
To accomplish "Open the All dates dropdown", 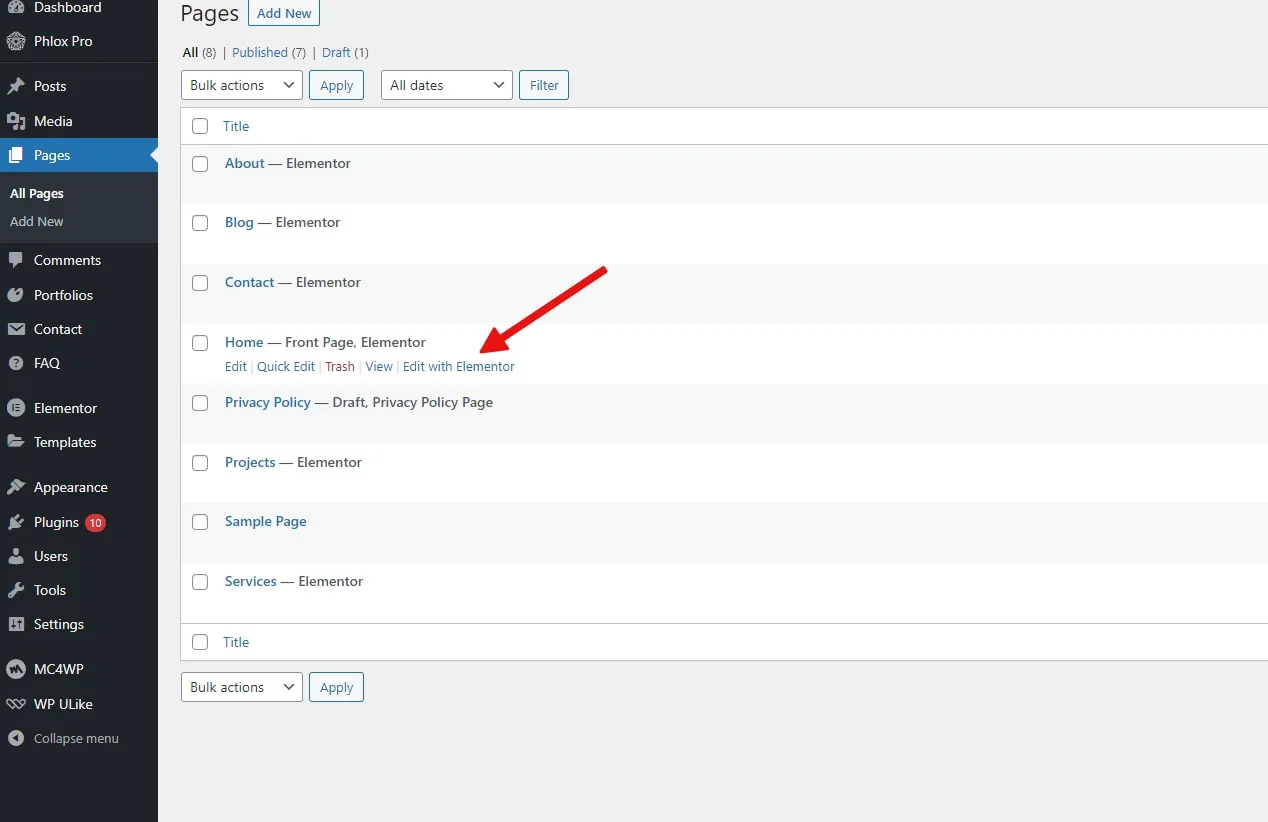I will [x=447, y=85].
